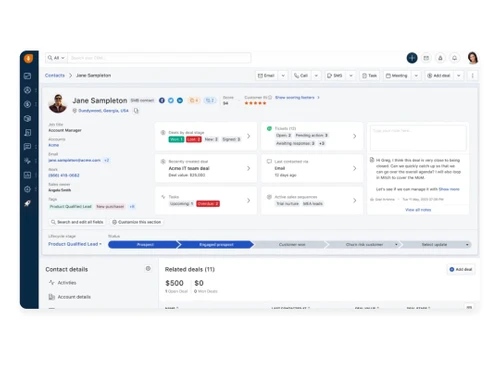Image resolution: width=500 pixels, height=375 pixels.
Task: Click Add deal in Related deals section
Action: click(461, 269)
